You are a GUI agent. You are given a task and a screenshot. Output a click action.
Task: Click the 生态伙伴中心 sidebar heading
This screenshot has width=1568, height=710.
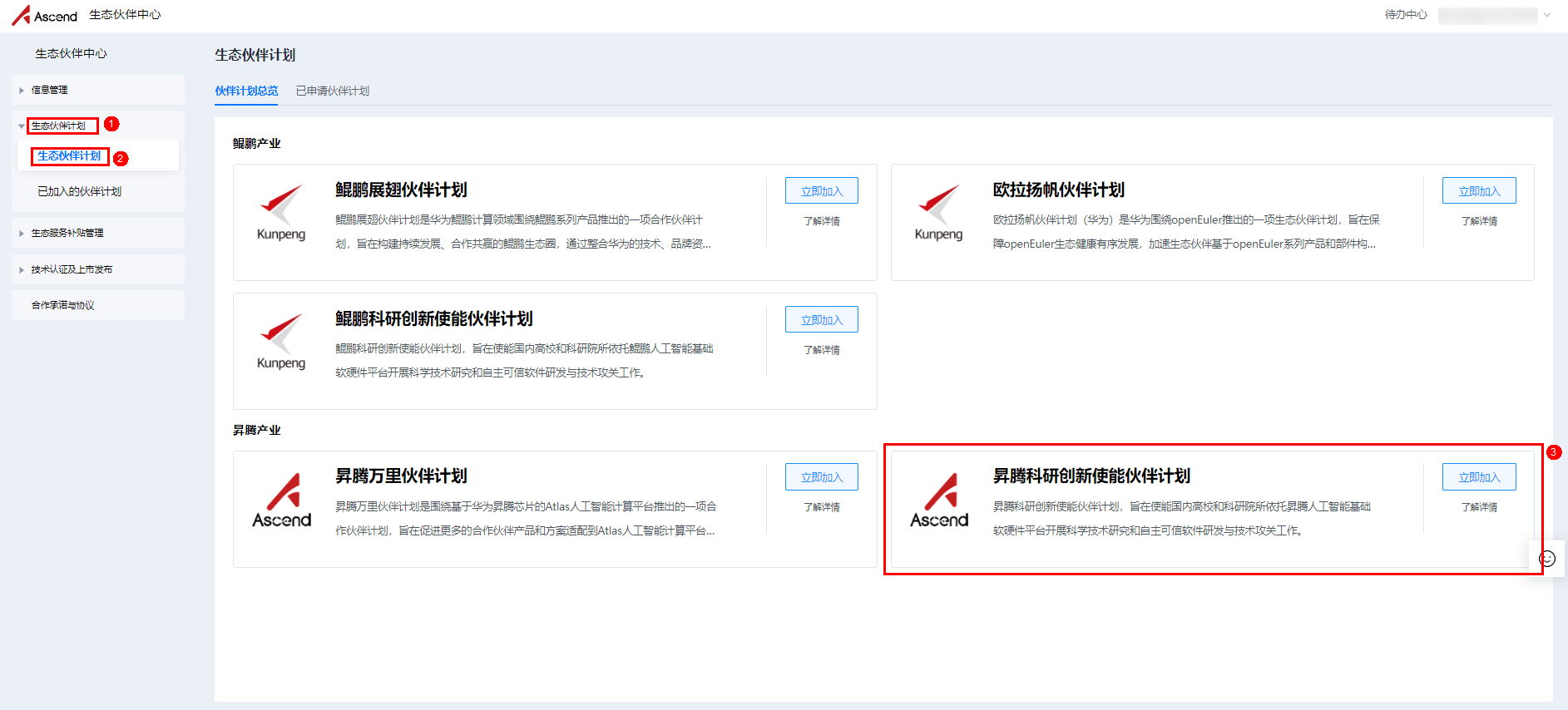click(71, 54)
